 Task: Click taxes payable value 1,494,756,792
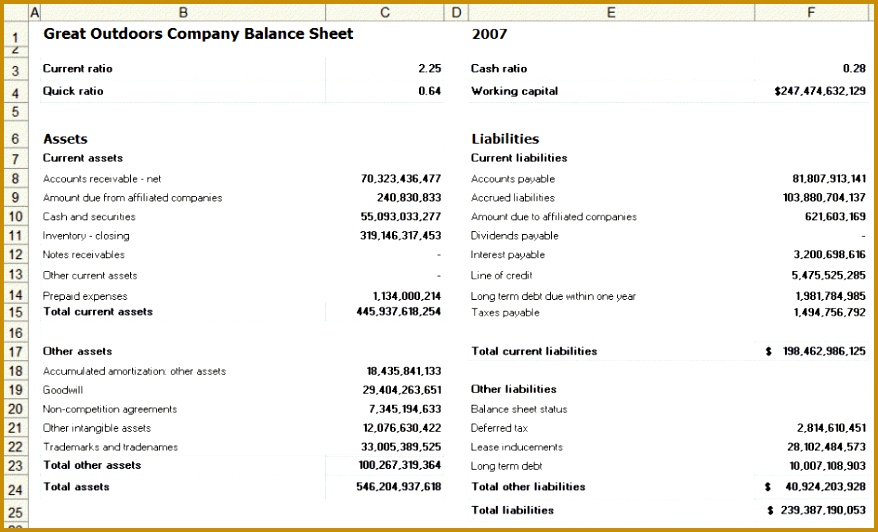pos(830,312)
